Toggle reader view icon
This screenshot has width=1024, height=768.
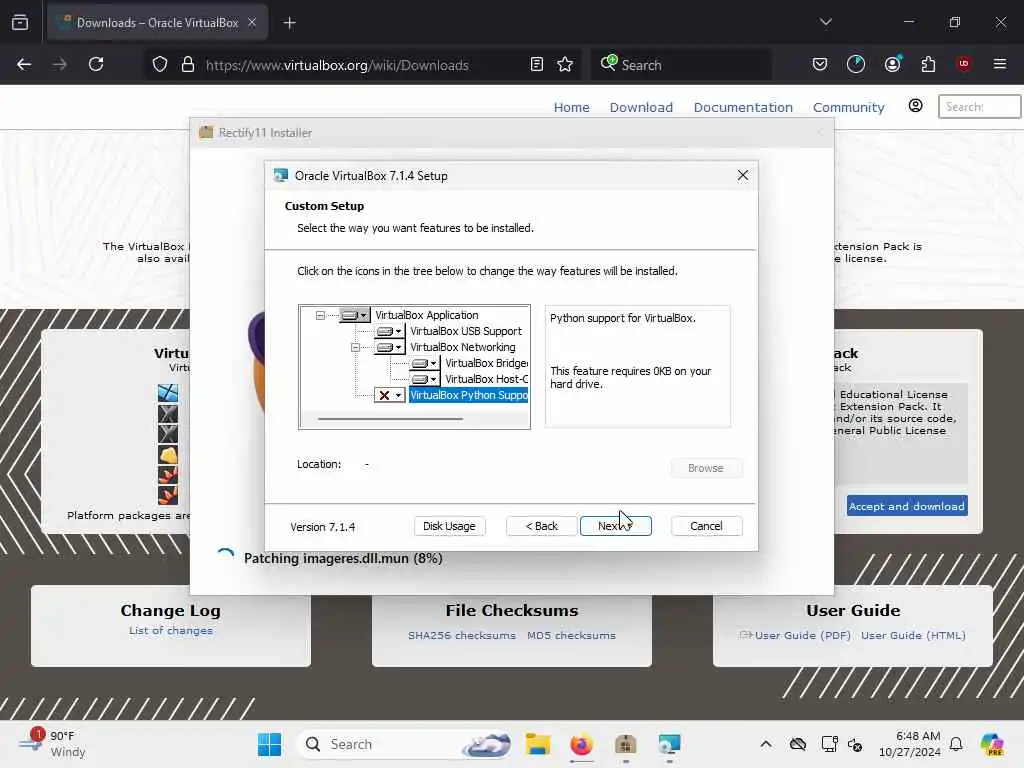pos(537,65)
